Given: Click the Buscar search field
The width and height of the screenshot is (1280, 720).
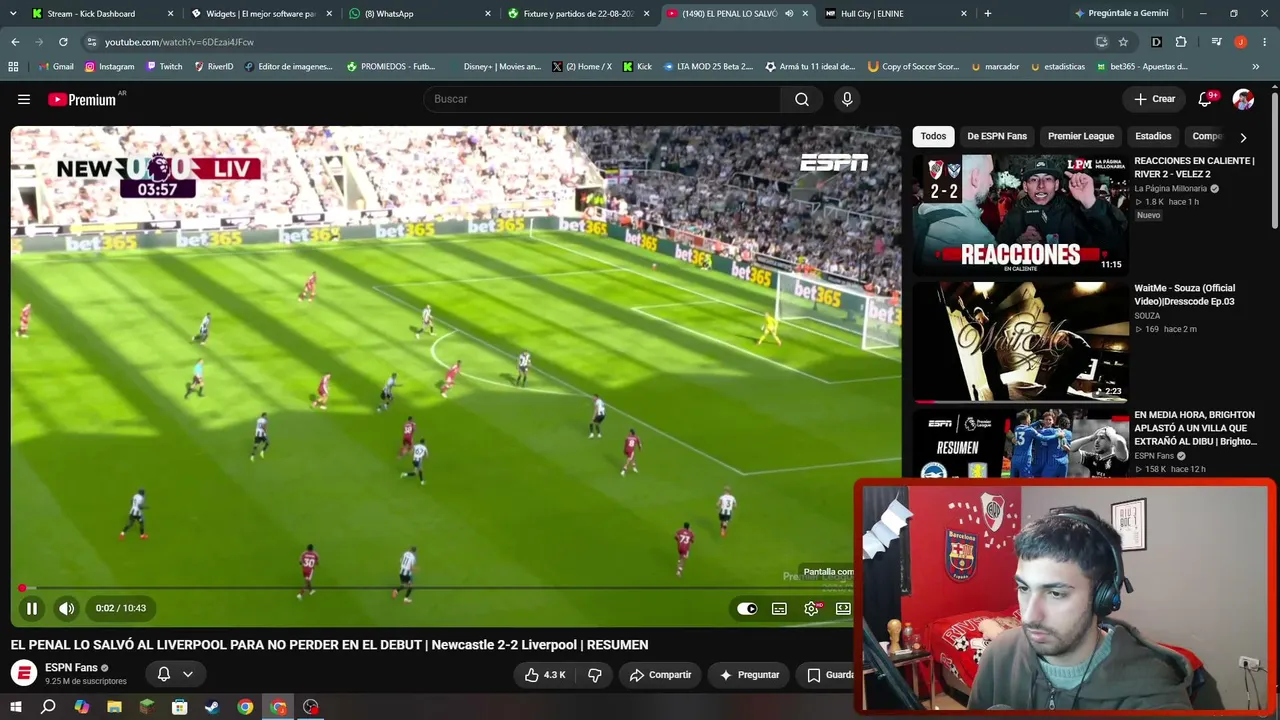Looking at the screenshot, I should [603, 99].
